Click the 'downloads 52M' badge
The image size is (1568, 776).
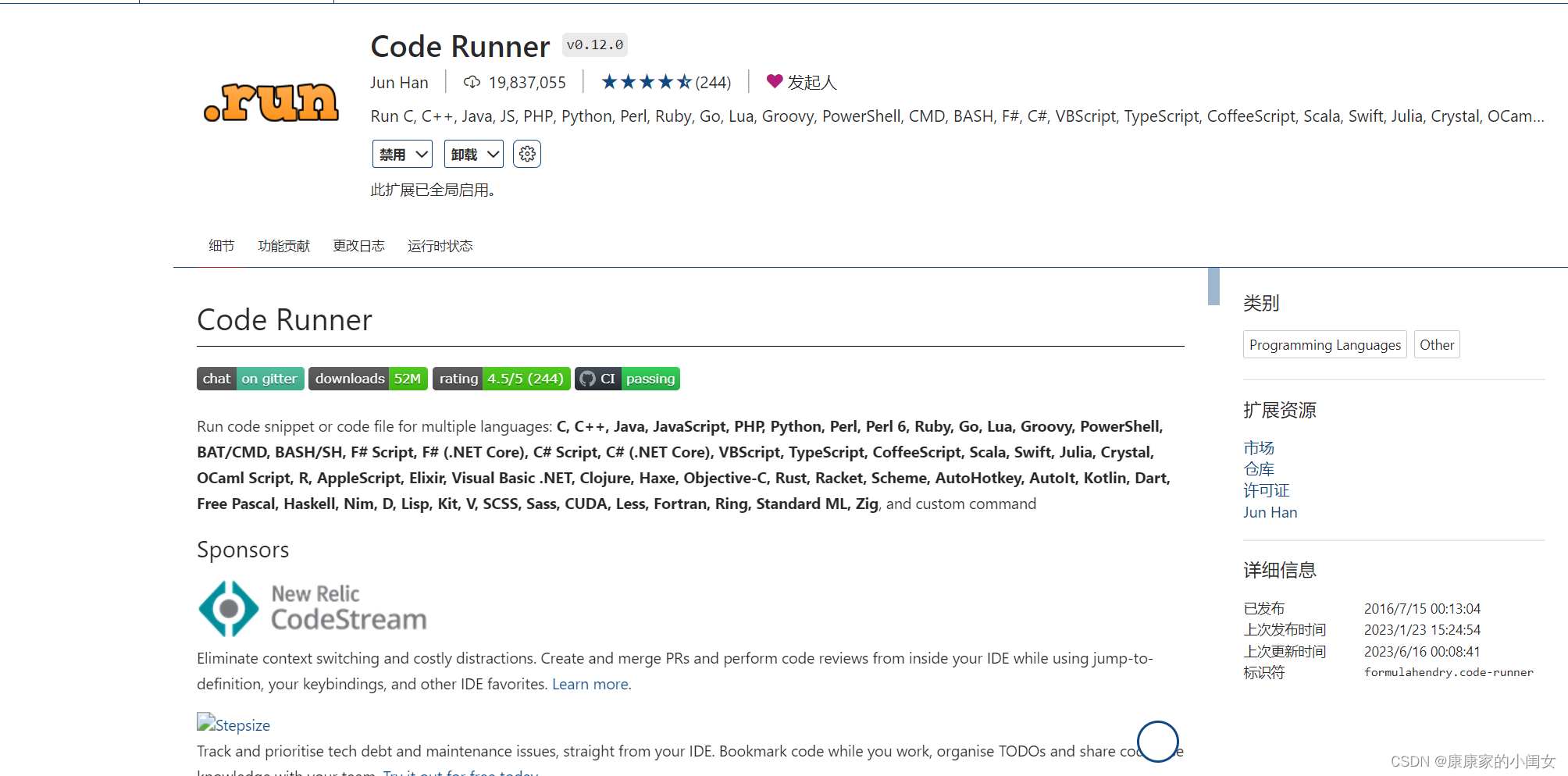368,379
